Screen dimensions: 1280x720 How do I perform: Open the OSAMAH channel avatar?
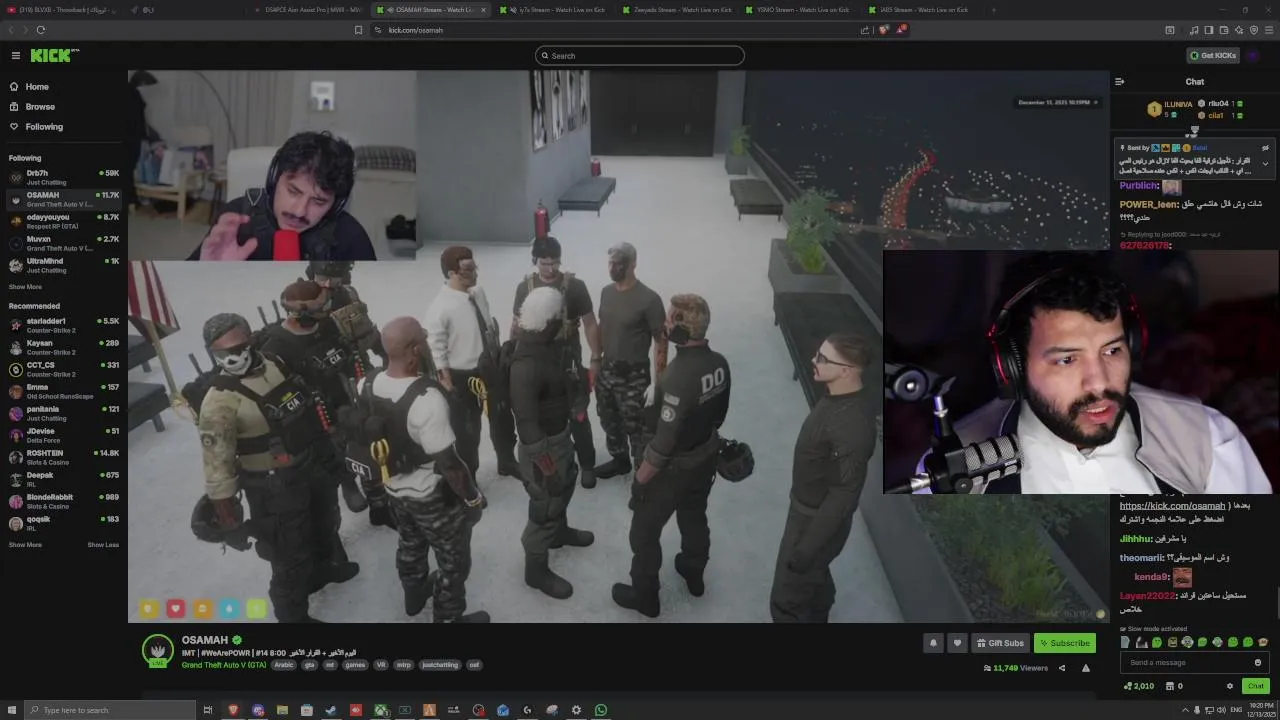pos(158,650)
